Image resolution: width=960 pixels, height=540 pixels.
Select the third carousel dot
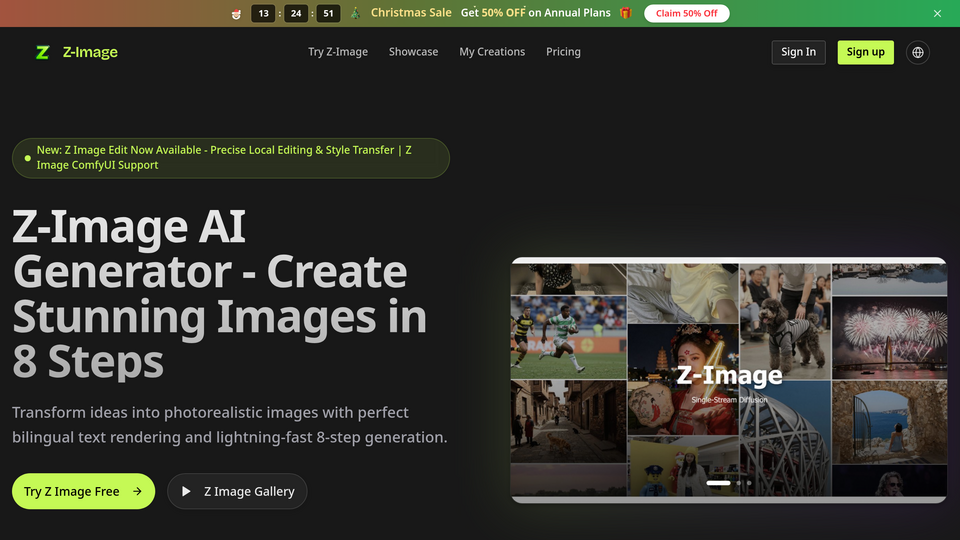coord(749,483)
